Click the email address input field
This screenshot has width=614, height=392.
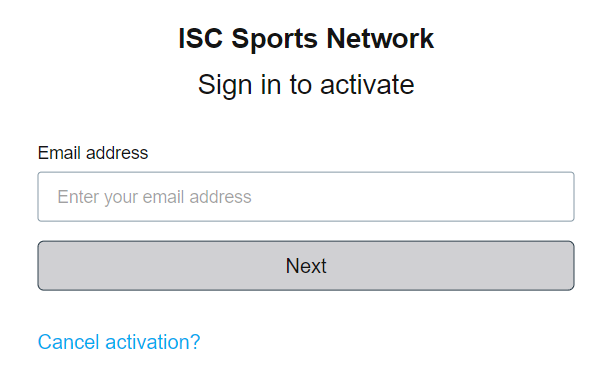306,197
